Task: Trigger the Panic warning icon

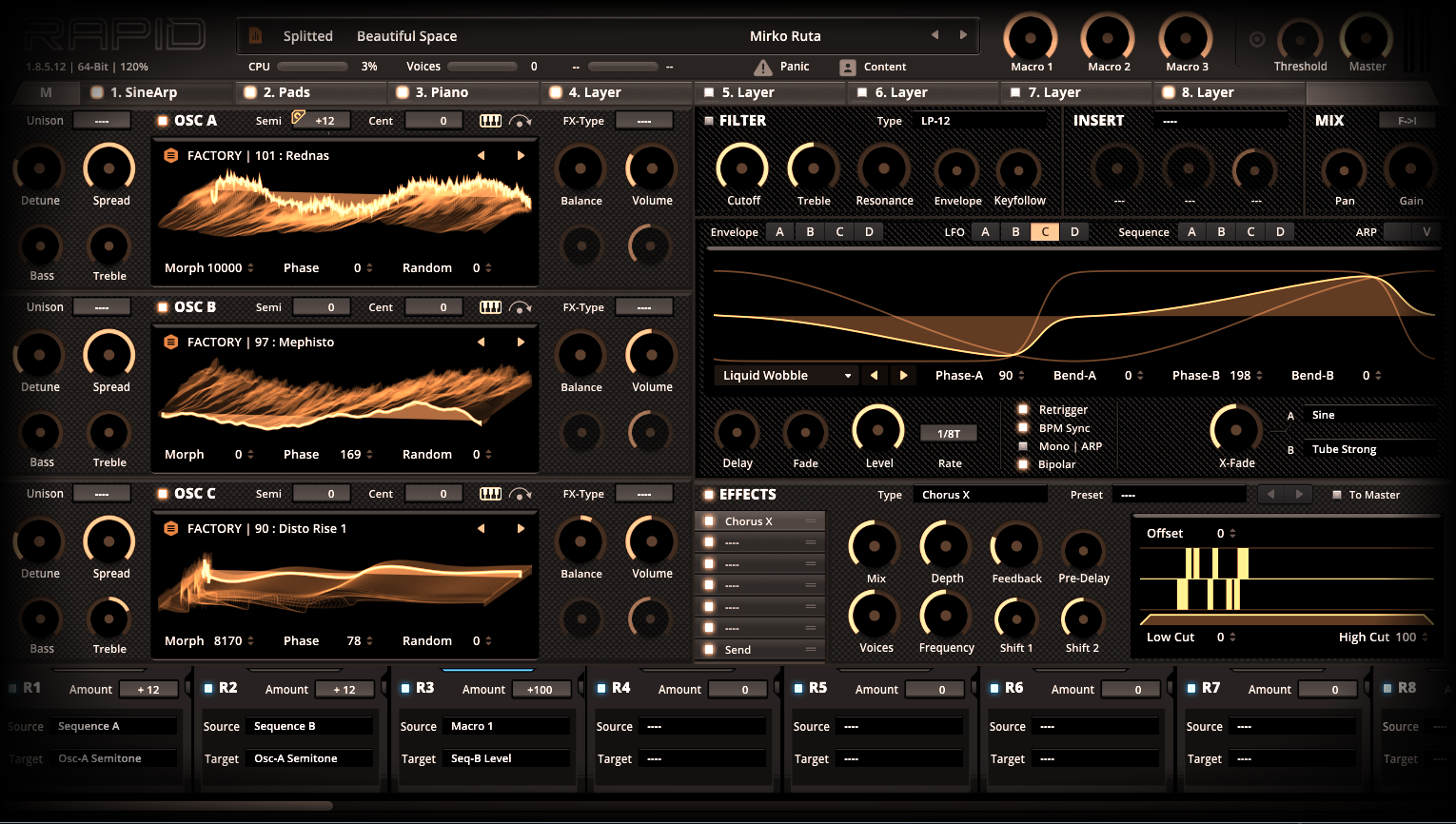Action: tap(763, 67)
